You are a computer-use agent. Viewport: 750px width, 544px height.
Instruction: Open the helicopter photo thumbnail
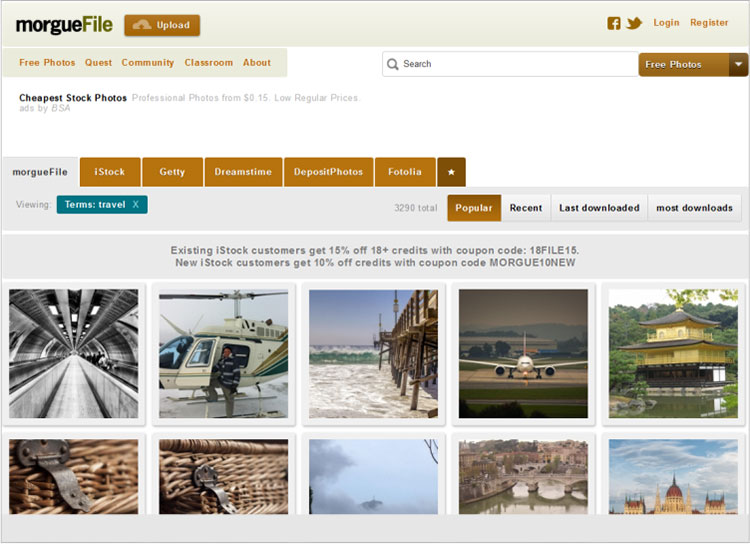[x=223, y=353]
